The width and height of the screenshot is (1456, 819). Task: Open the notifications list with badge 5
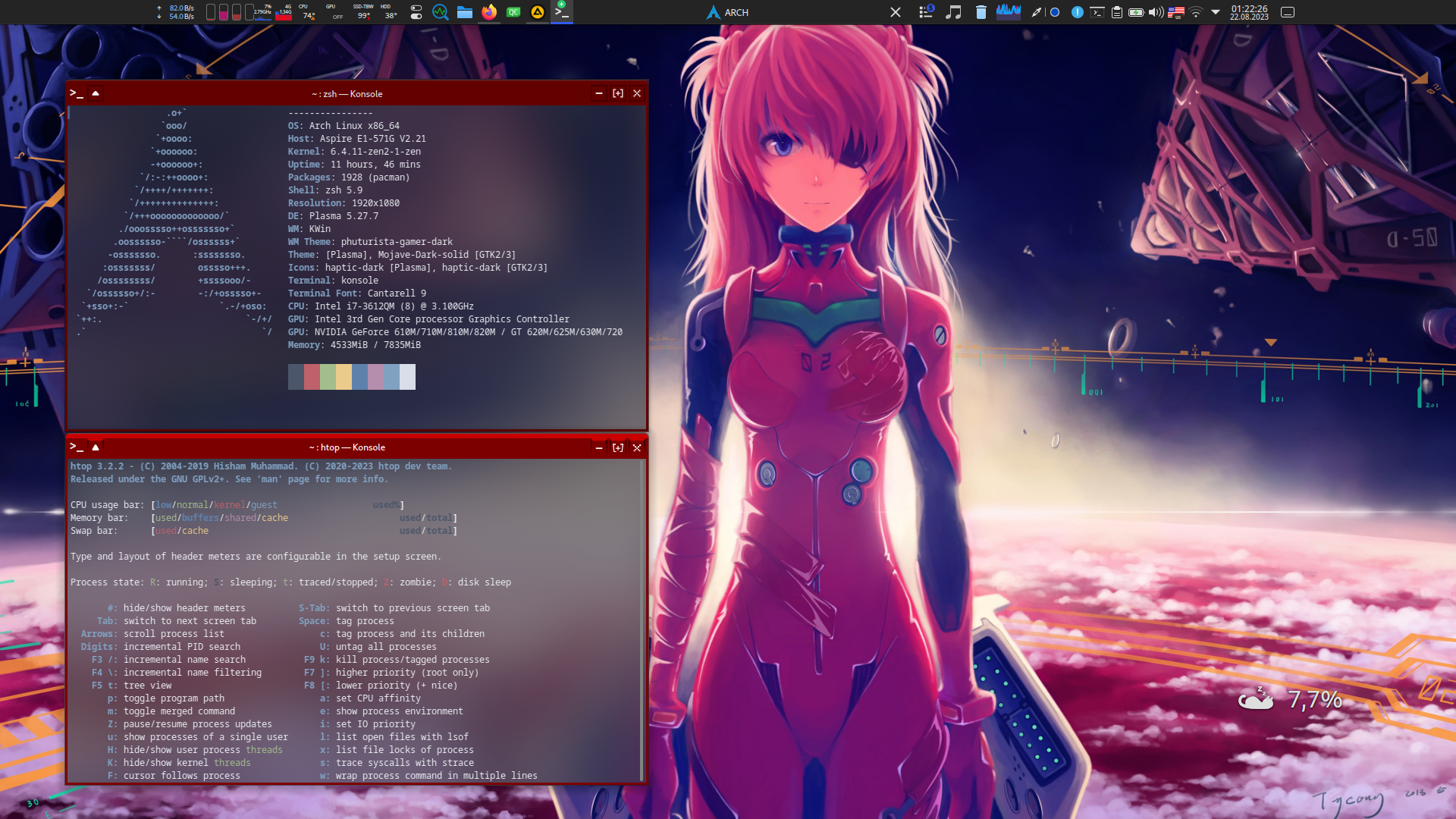(926, 11)
